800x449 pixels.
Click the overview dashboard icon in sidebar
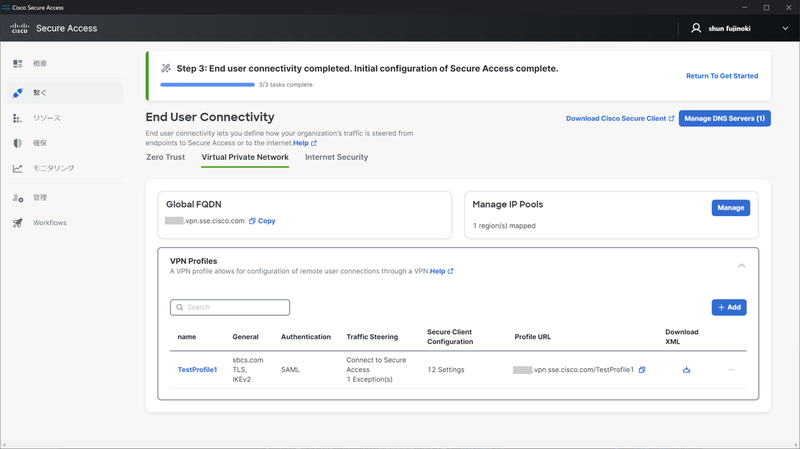pos(18,63)
